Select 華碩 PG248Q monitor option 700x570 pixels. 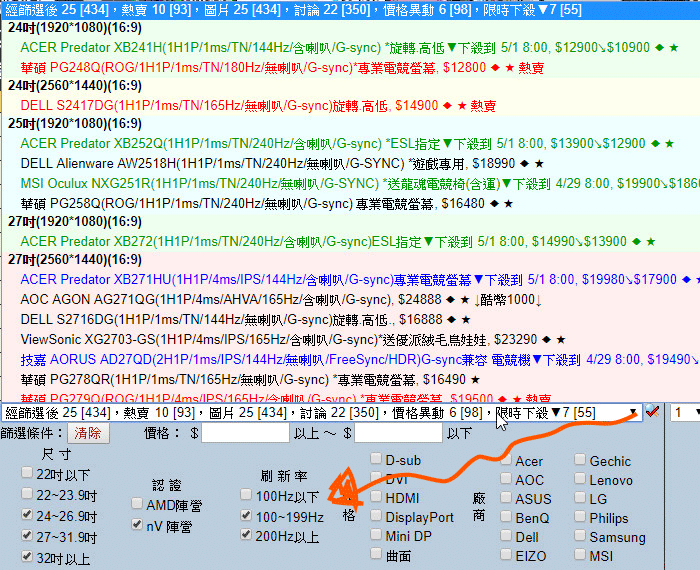350,67
